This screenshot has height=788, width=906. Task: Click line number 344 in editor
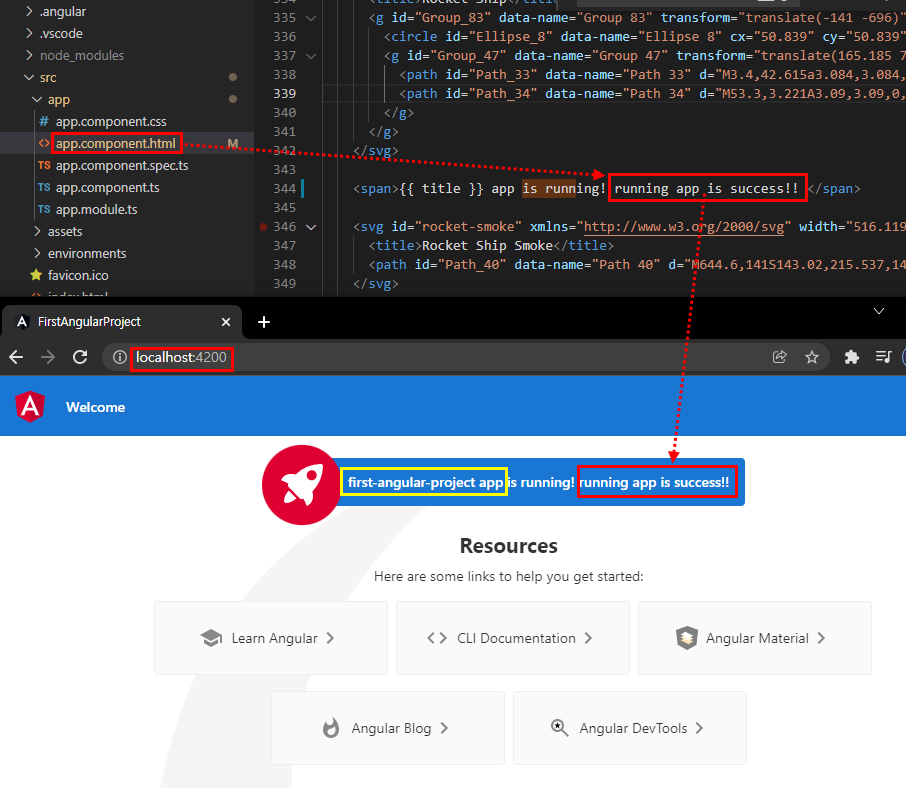(x=284, y=188)
